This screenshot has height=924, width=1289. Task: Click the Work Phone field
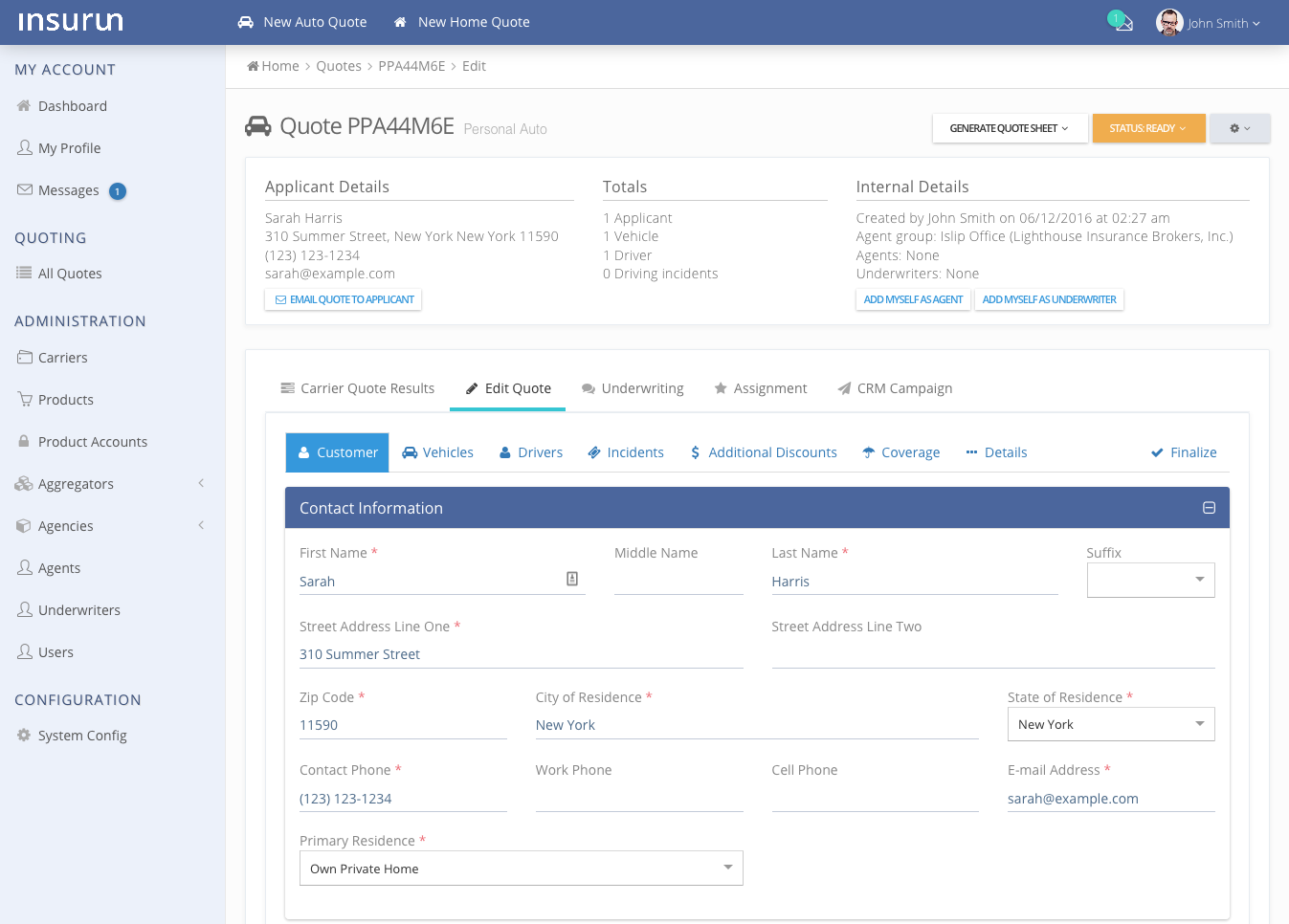click(639, 799)
